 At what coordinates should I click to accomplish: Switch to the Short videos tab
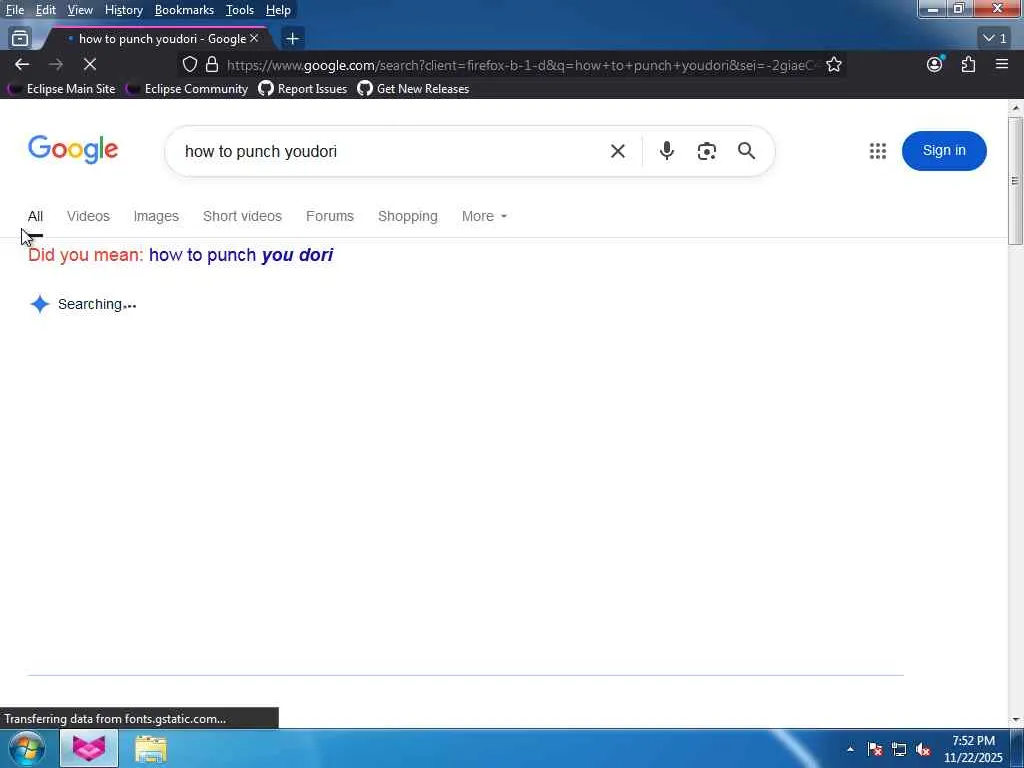click(x=242, y=216)
